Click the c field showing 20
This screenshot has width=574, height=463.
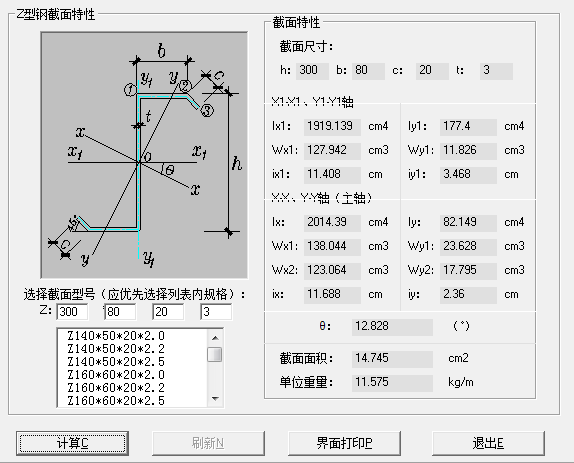pyautogui.click(x=432, y=71)
